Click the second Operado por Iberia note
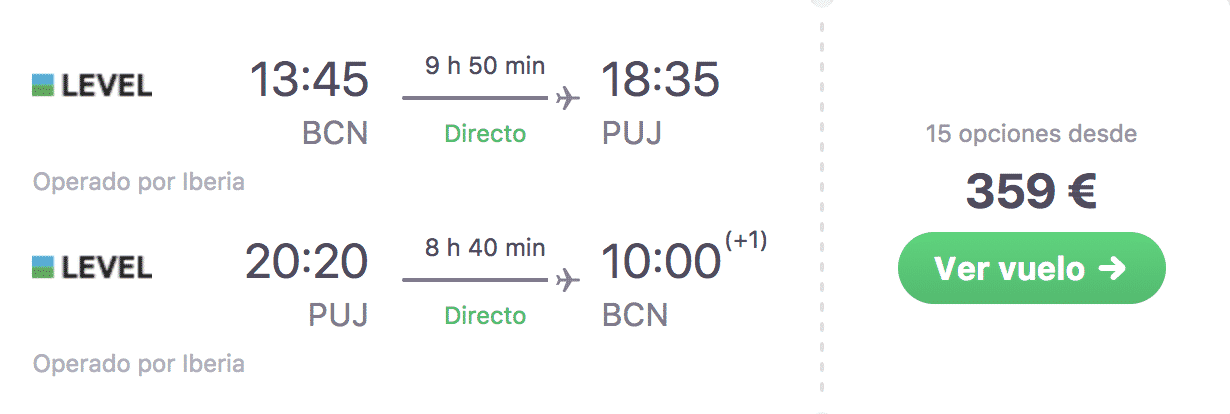 tap(139, 364)
